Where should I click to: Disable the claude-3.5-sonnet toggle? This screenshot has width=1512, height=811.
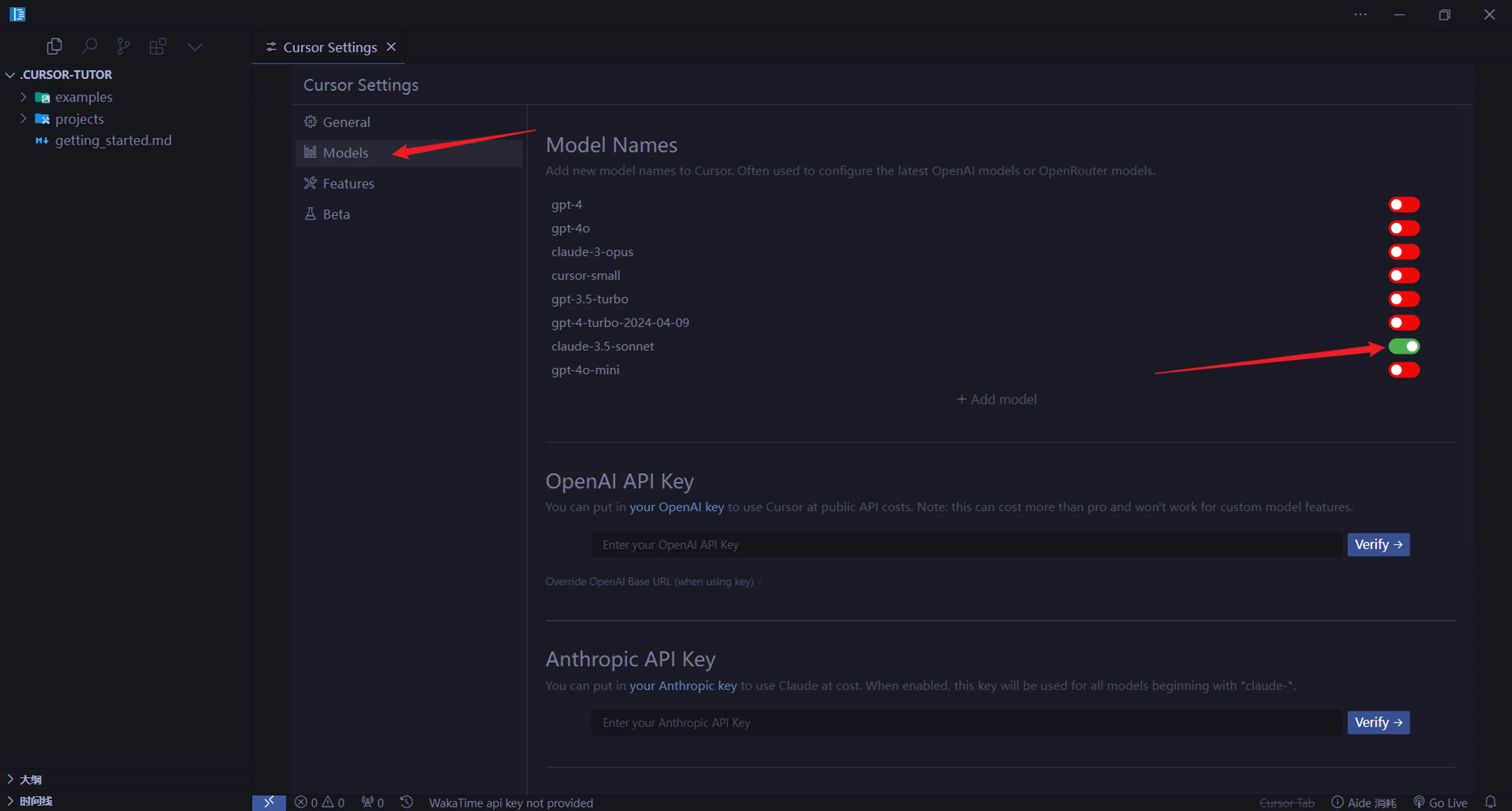(1403, 346)
